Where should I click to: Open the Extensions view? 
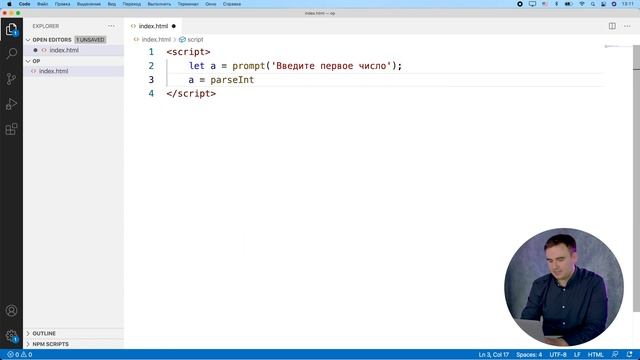click(11, 129)
